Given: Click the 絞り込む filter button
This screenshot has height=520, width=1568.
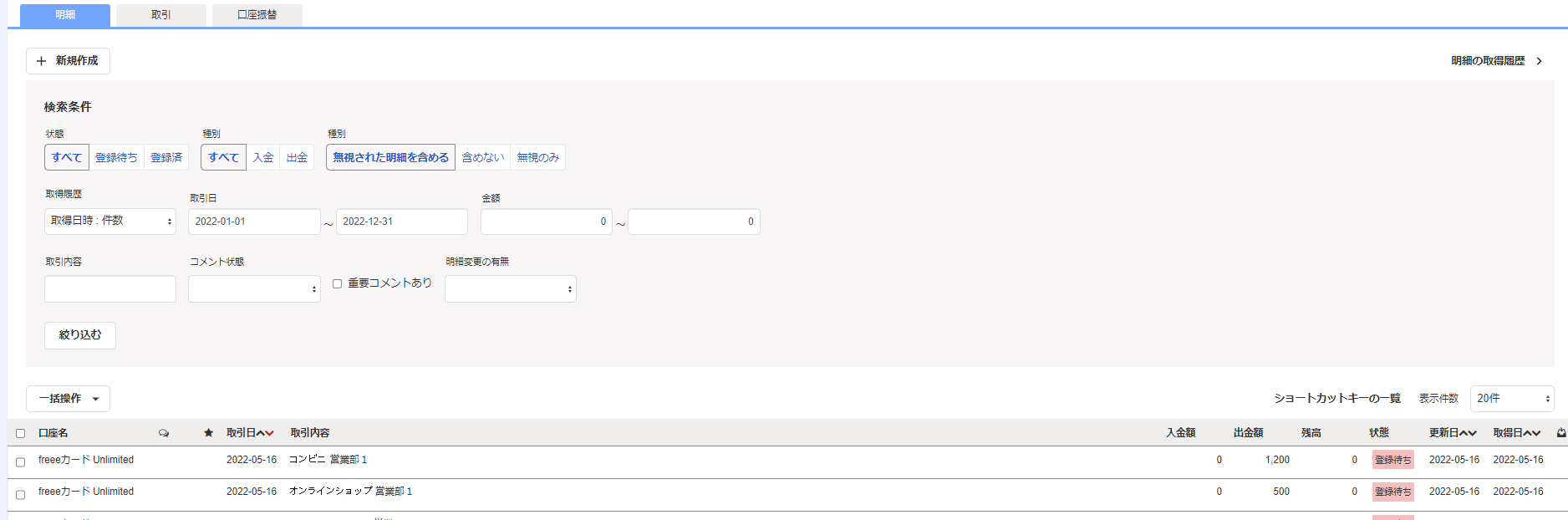Looking at the screenshot, I should 80,335.
